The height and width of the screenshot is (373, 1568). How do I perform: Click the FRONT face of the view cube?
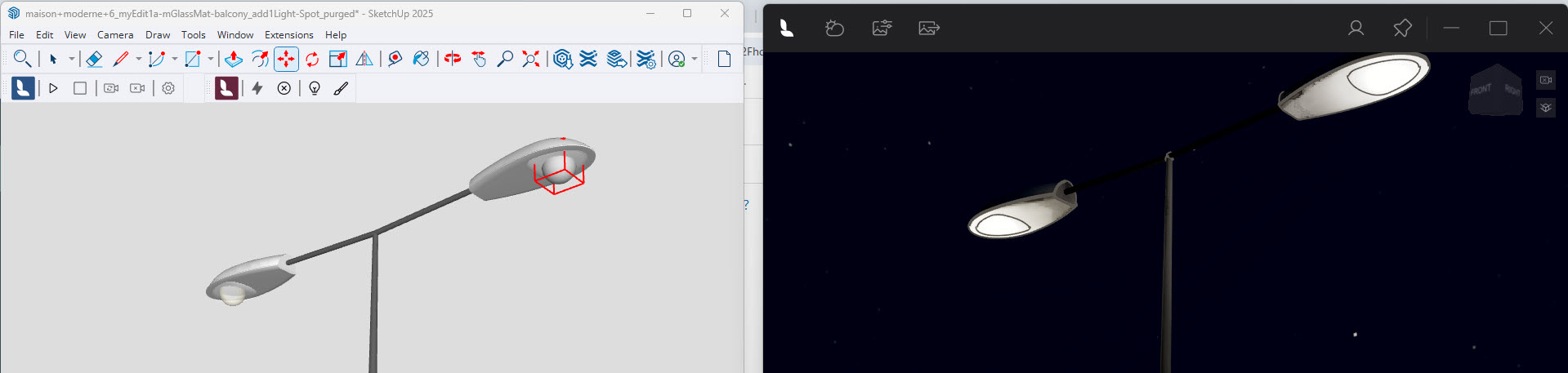tap(1481, 89)
